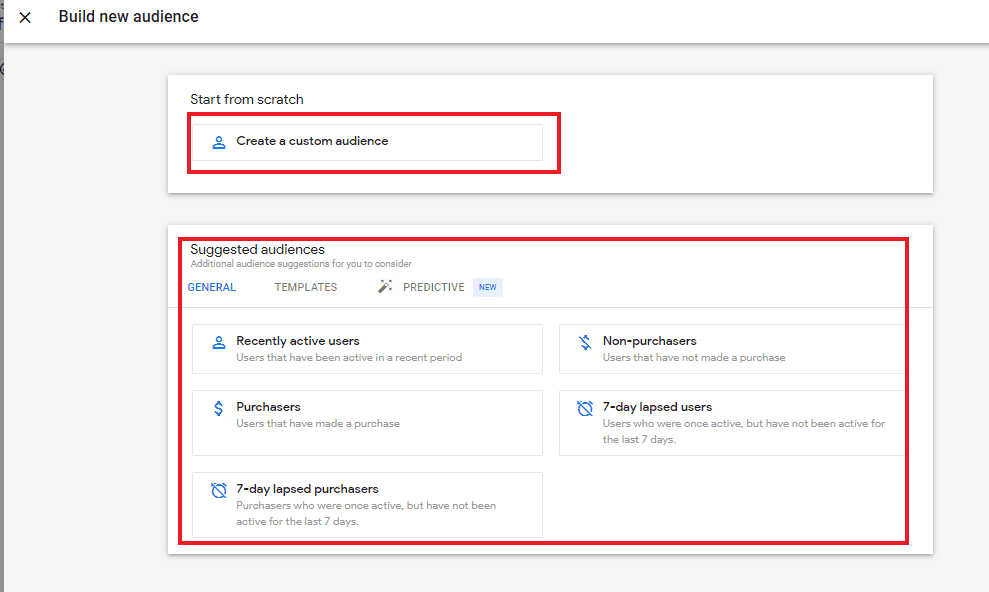Click the Start from scratch heading
This screenshot has width=989, height=592.
coord(247,100)
